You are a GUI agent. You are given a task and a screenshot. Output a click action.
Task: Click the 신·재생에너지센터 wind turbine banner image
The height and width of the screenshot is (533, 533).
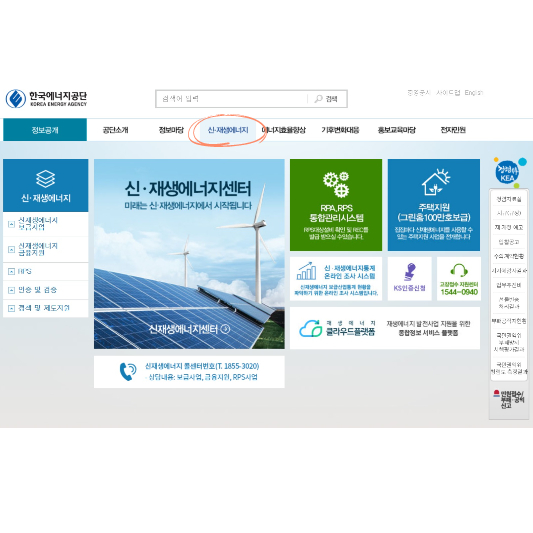point(189,254)
